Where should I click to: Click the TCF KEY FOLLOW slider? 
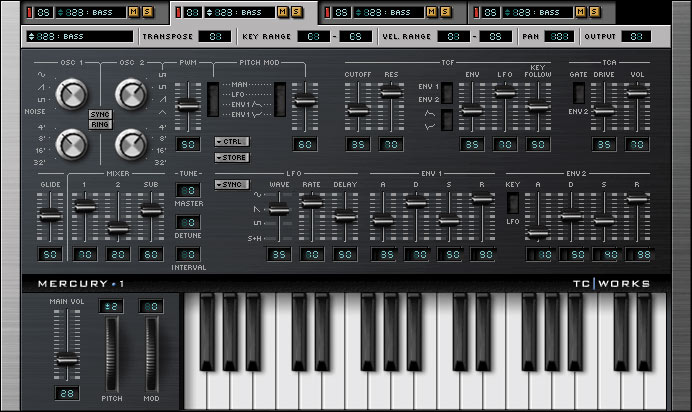click(x=538, y=107)
